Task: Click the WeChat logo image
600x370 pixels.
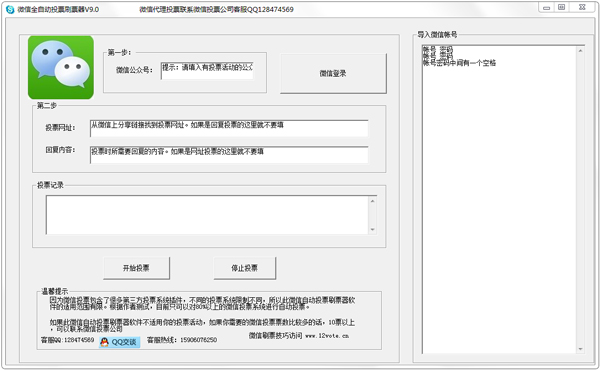Action: (x=61, y=67)
